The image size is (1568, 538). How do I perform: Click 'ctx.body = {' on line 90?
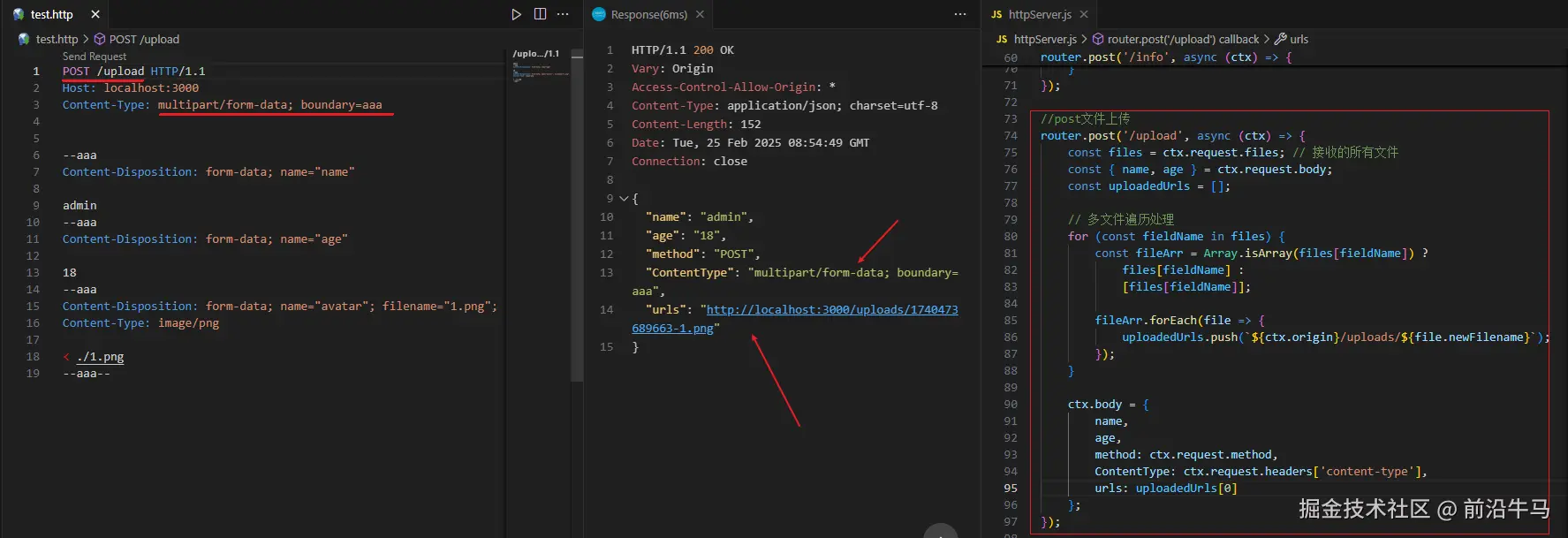pyautogui.click(x=1108, y=405)
